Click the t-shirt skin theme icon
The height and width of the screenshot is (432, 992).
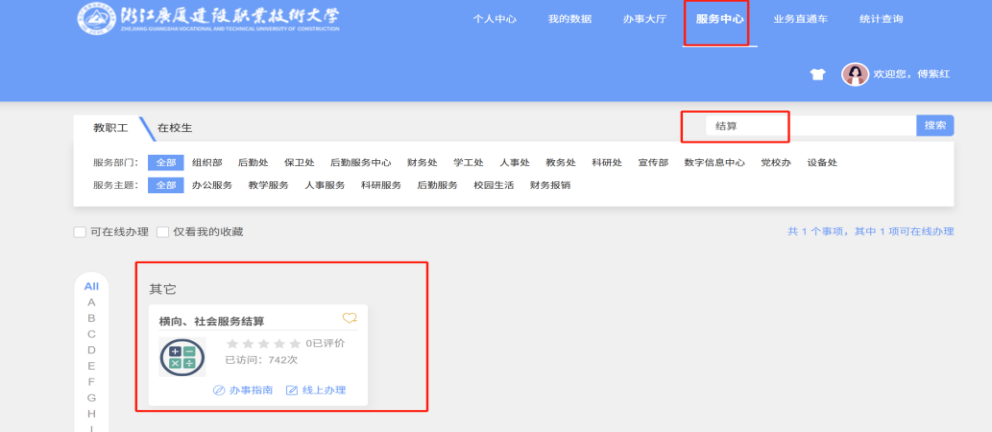click(x=817, y=75)
